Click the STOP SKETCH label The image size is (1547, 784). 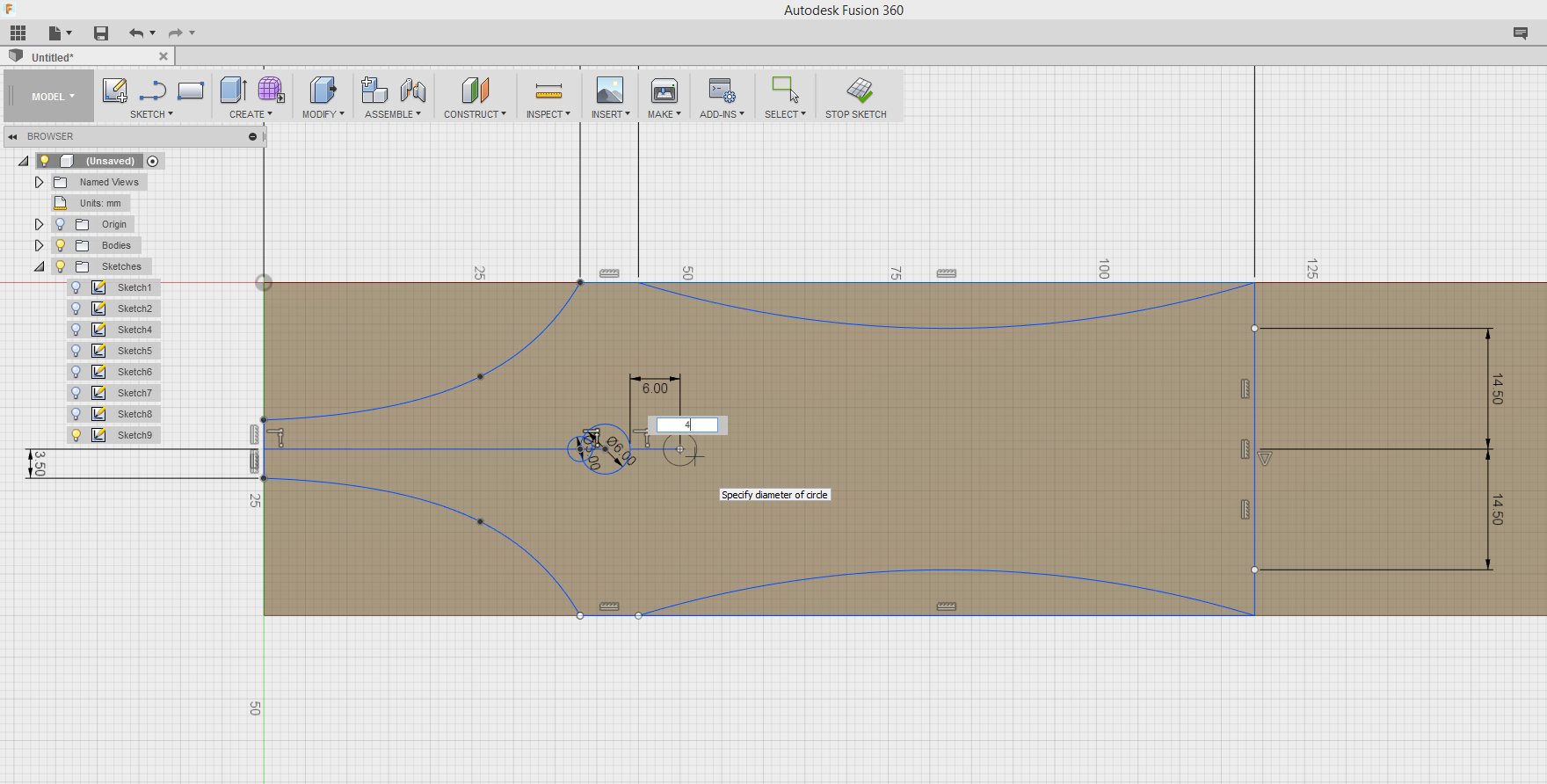point(856,114)
